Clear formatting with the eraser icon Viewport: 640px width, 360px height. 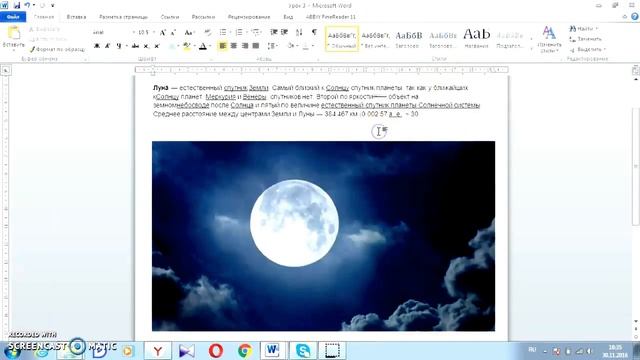[x=208, y=32]
